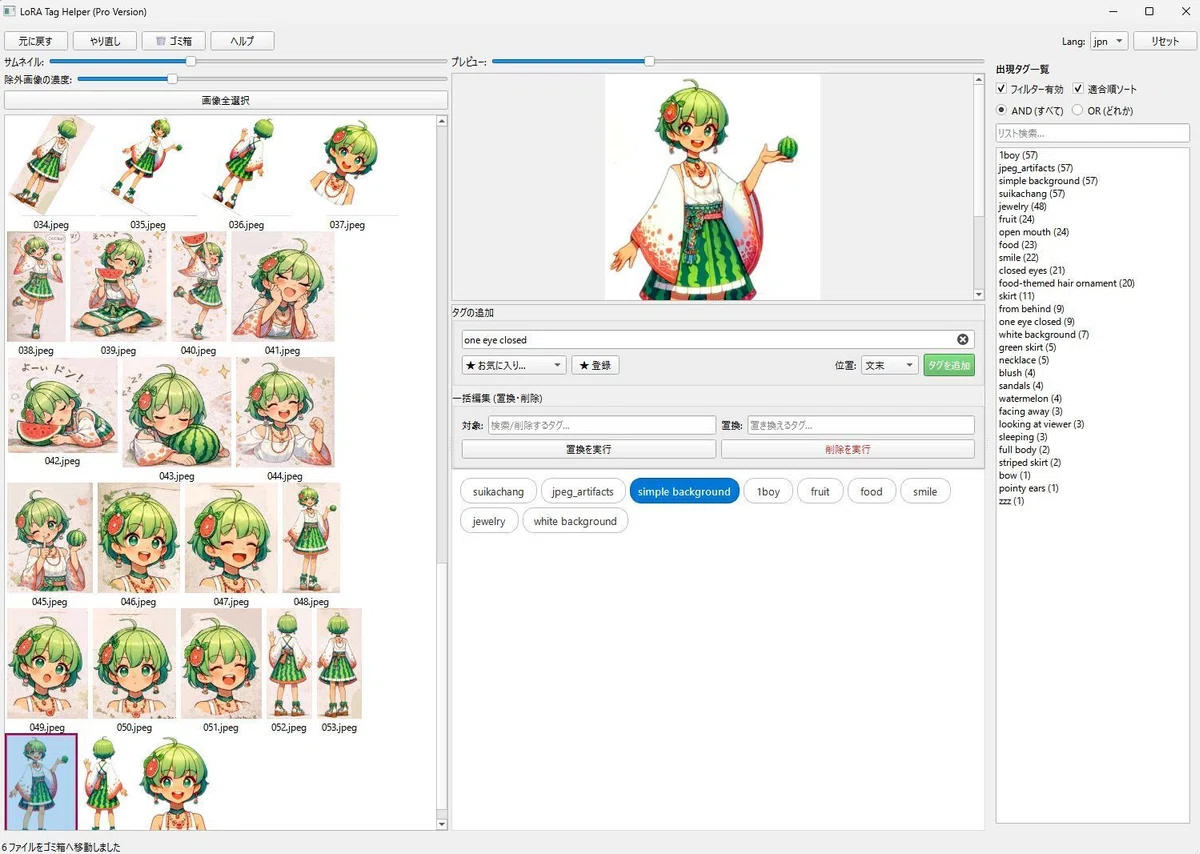1200x854 pixels.
Task: Click the リセット reset button
Action: point(1165,41)
